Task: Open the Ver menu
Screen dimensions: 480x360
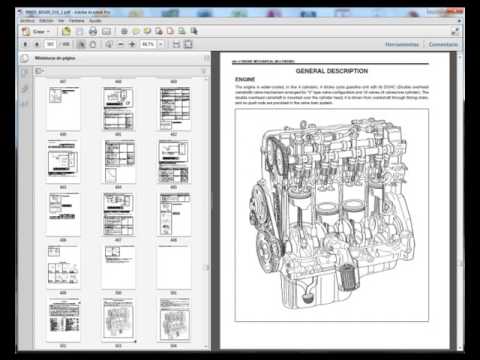Action: click(x=61, y=21)
